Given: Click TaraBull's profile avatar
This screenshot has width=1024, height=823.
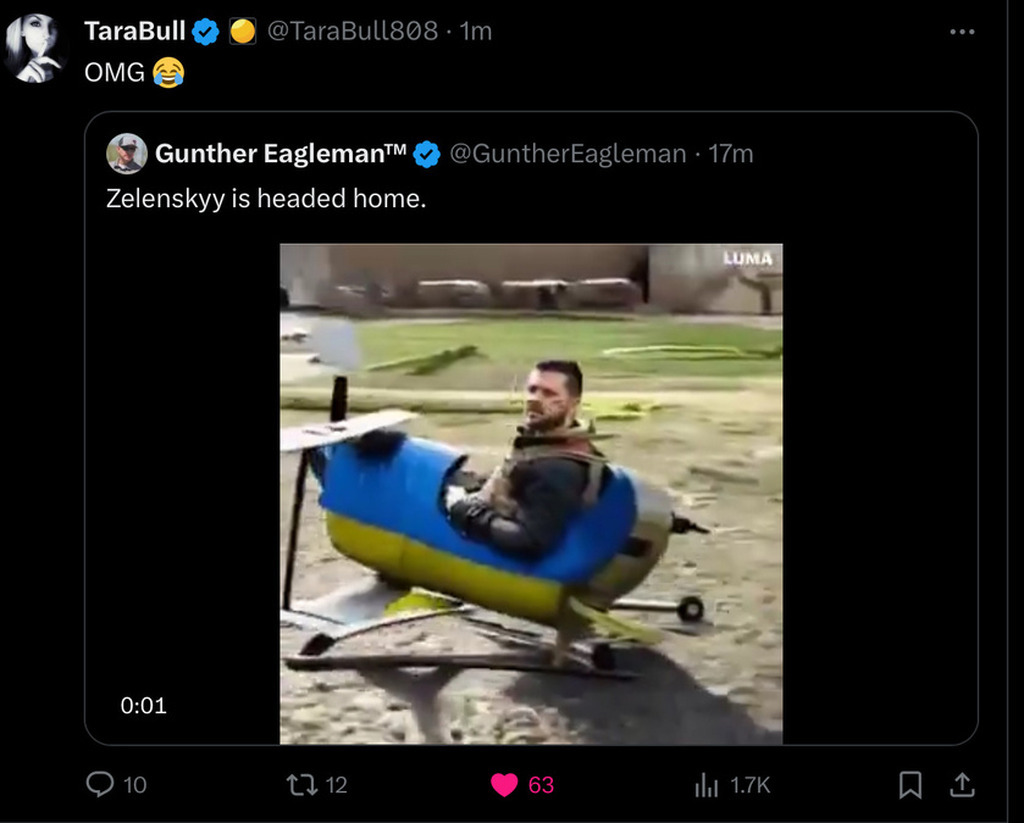Looking at the screenshot, I should pyautogui.click(x=34, y=48).
